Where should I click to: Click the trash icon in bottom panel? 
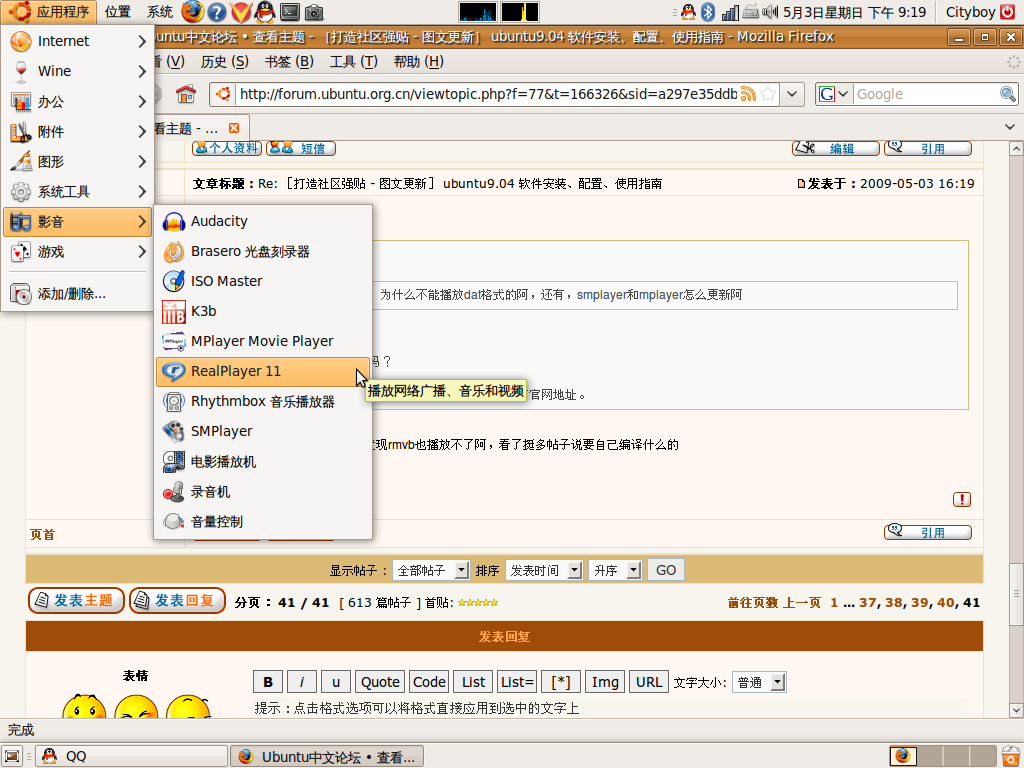tap(1010, 756)
